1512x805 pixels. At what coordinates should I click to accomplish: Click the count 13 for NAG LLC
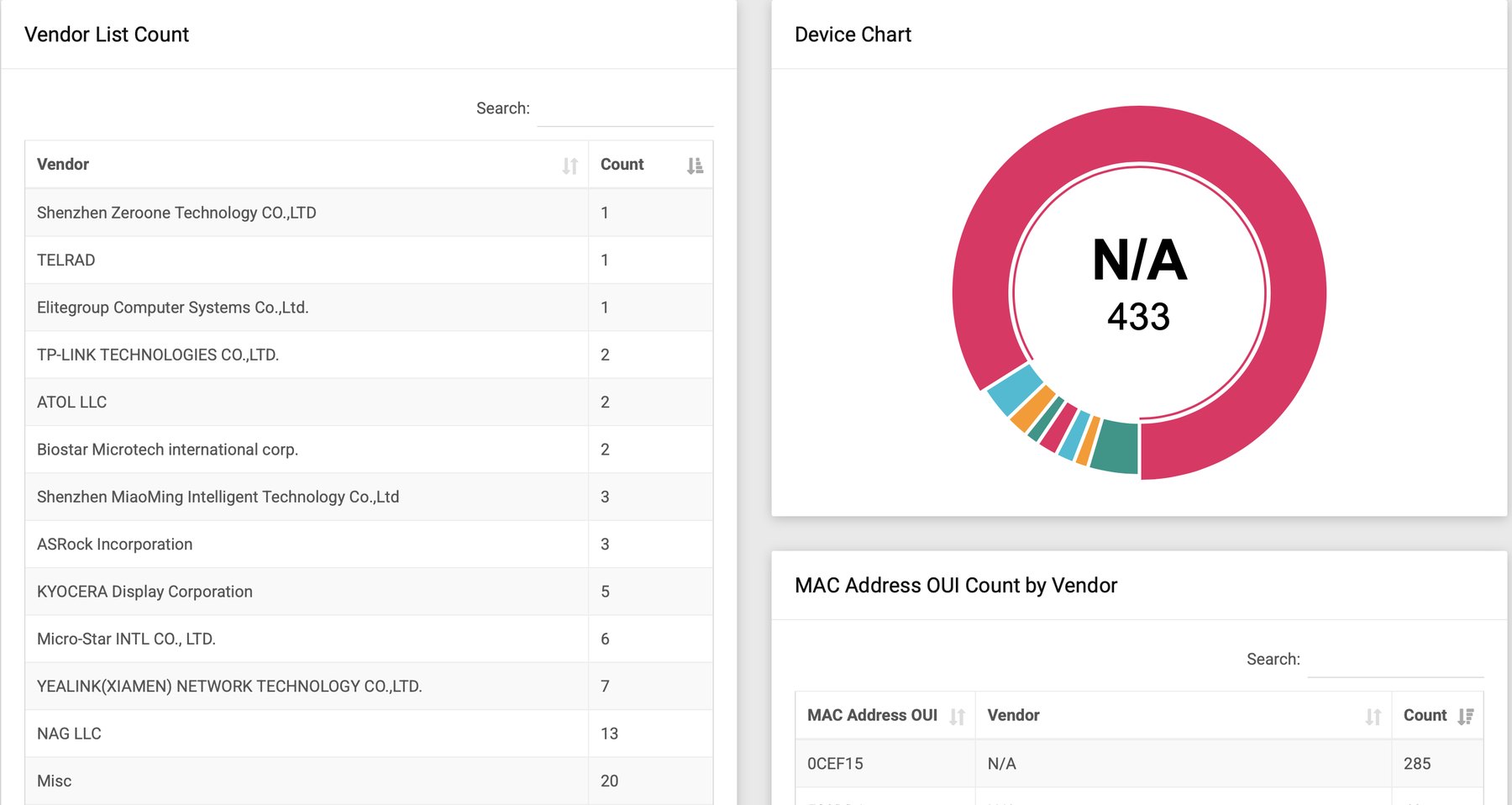click(609, 734)
